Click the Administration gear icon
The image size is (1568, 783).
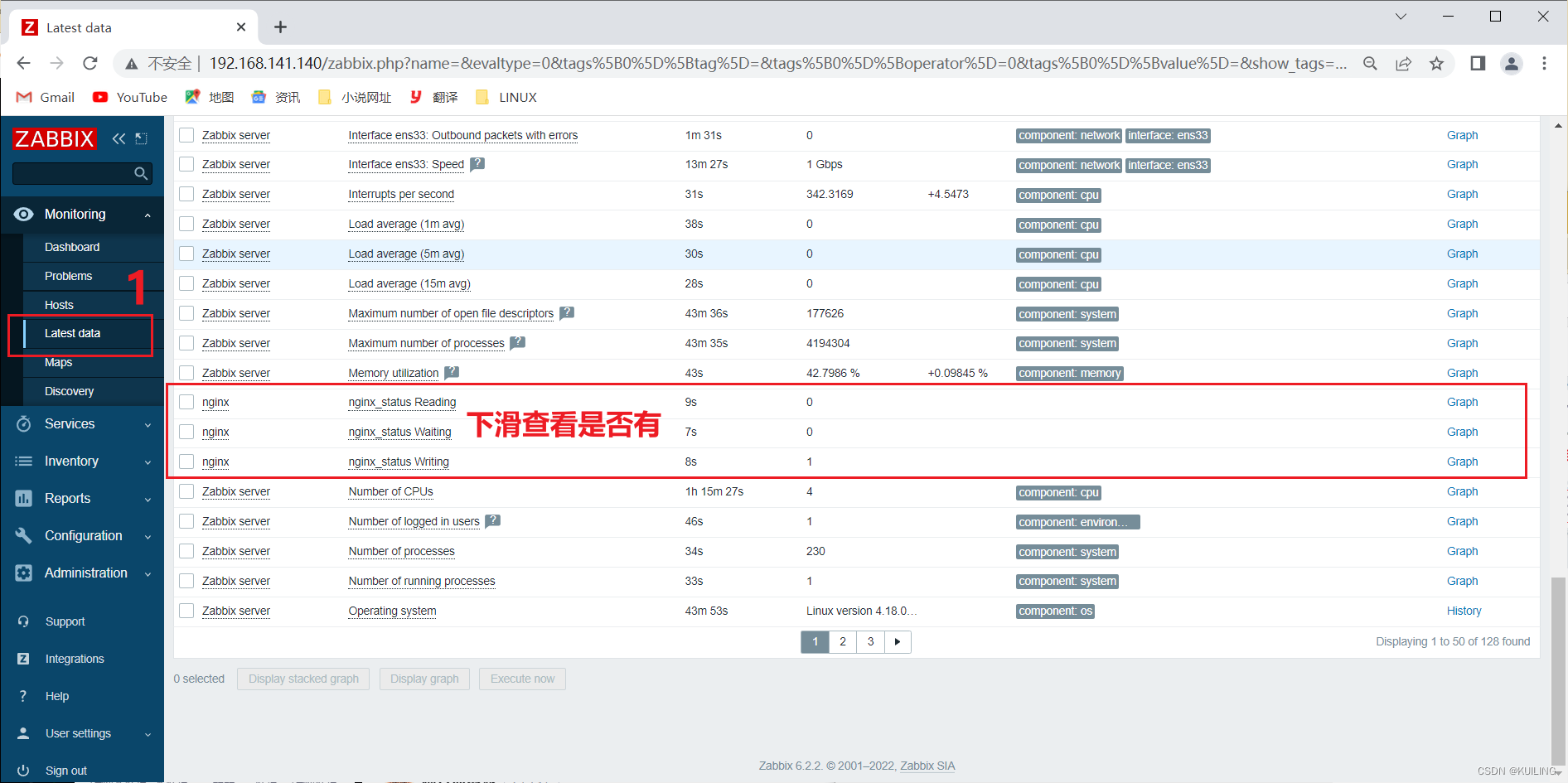click(x=24, y=573)
